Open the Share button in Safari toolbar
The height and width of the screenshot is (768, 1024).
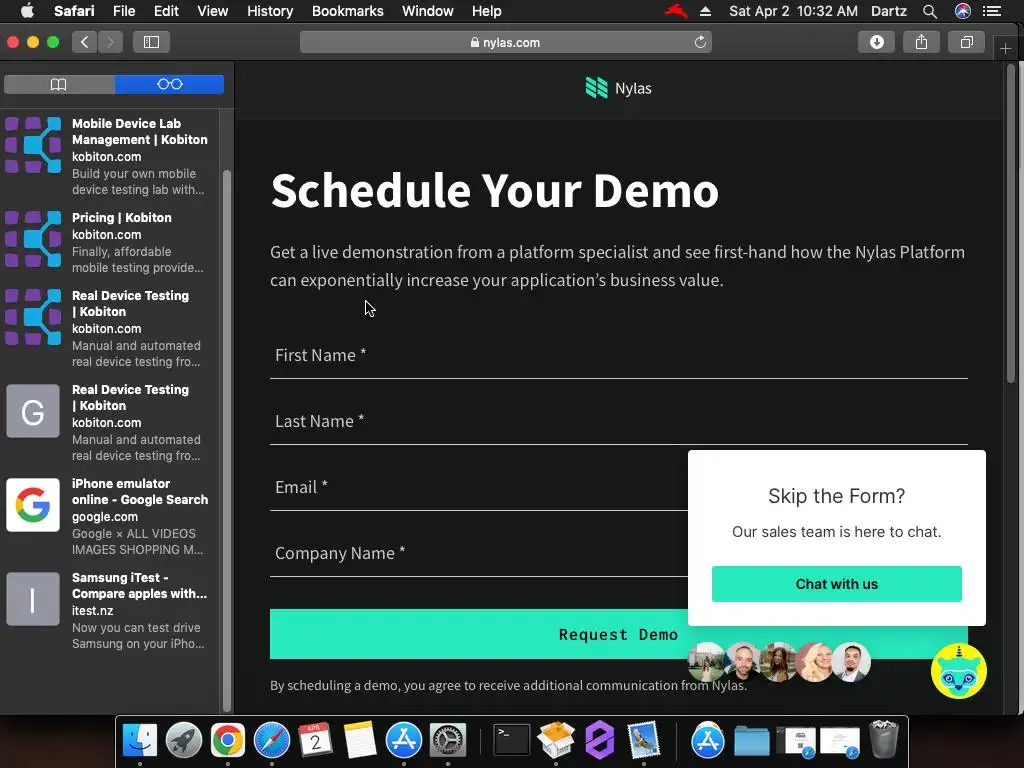921,42
